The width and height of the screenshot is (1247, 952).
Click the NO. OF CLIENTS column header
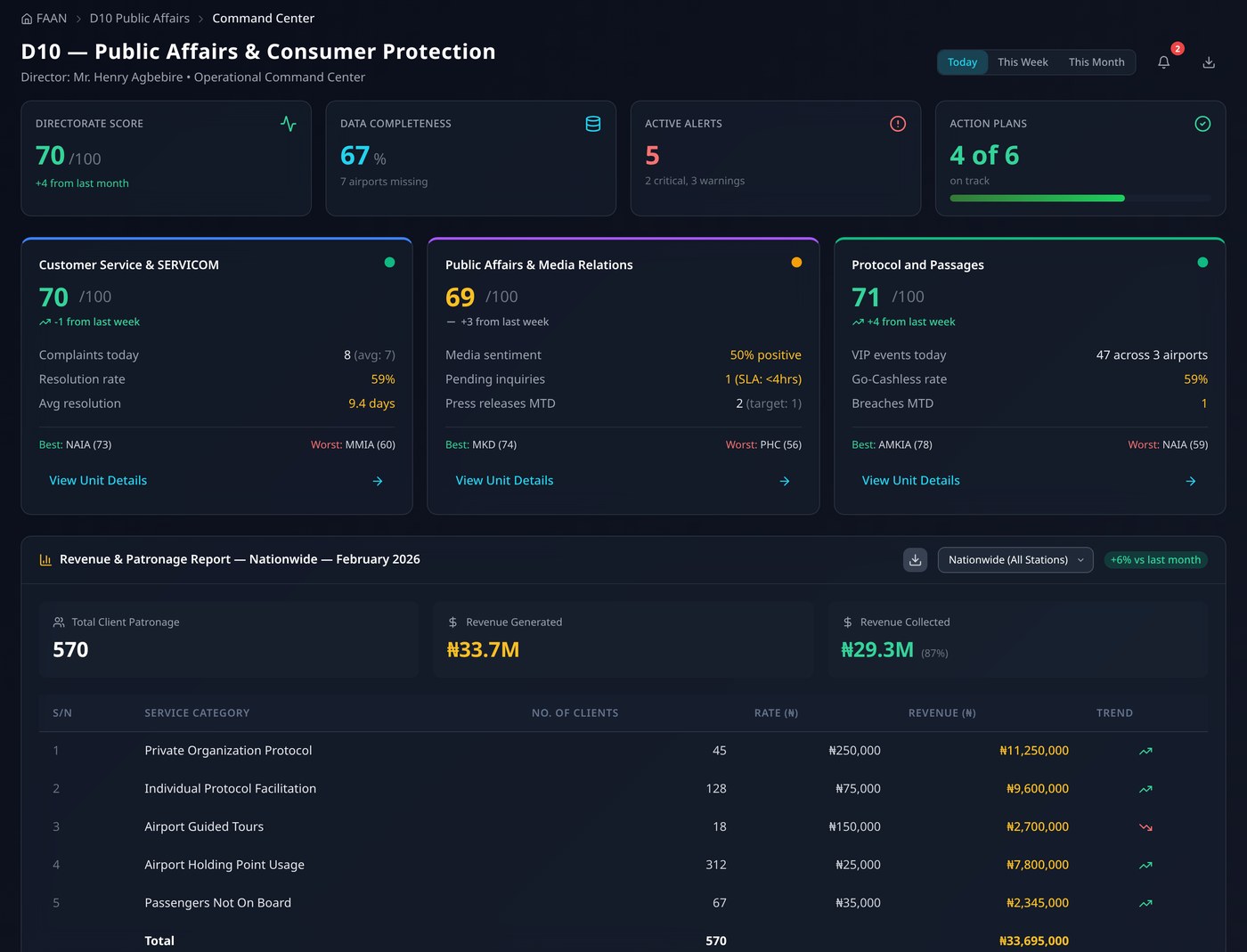(x=575, y=713)
